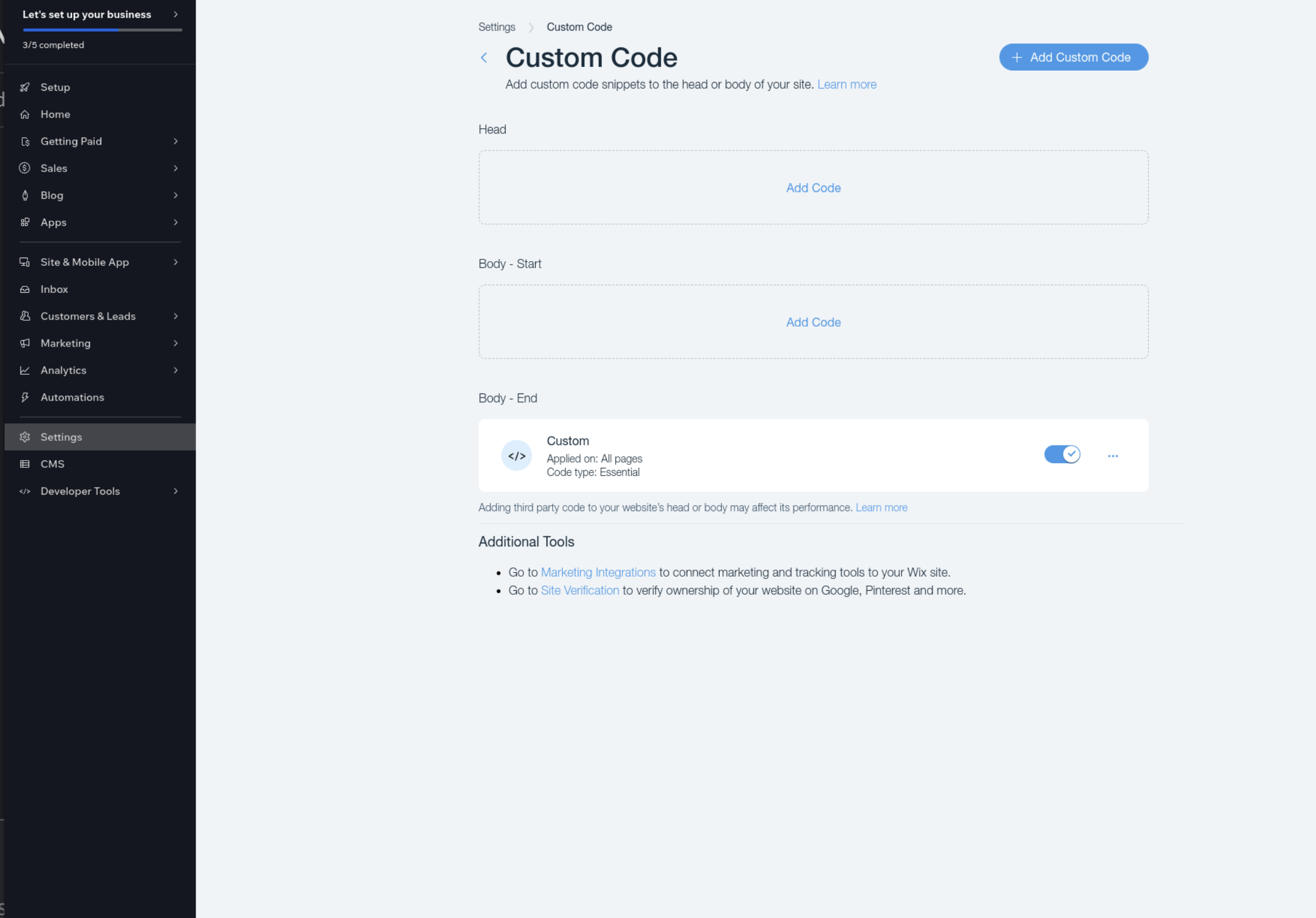The width and height of the screenshot is (1316, 918).
Task: Click Add Code in the Head section
Action: 813,188
